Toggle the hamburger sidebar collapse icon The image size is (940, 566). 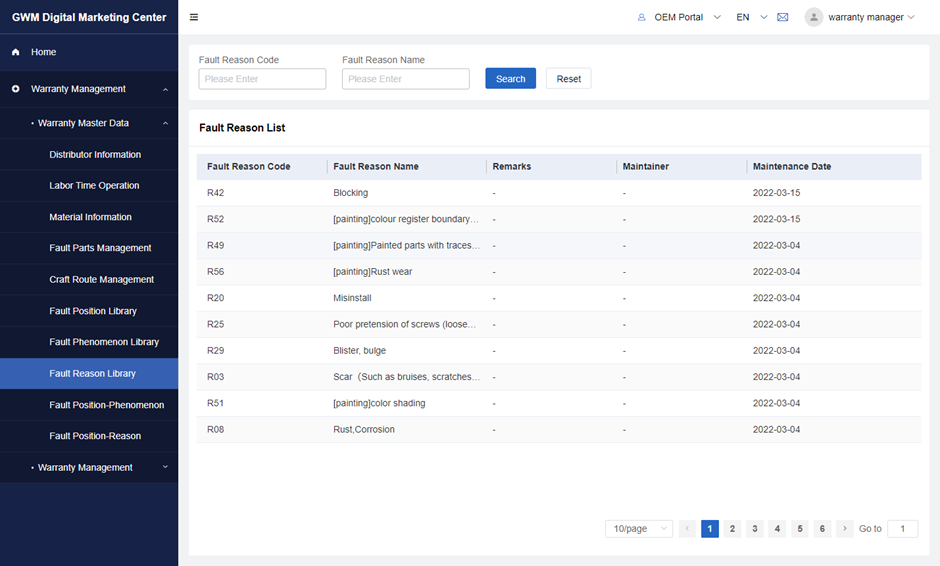tap(194, 17)
